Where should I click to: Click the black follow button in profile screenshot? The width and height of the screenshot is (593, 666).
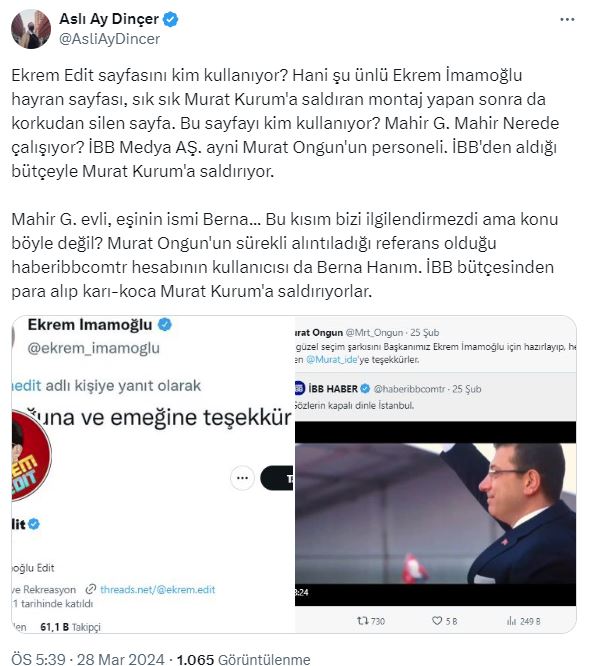tap(277, 478)
